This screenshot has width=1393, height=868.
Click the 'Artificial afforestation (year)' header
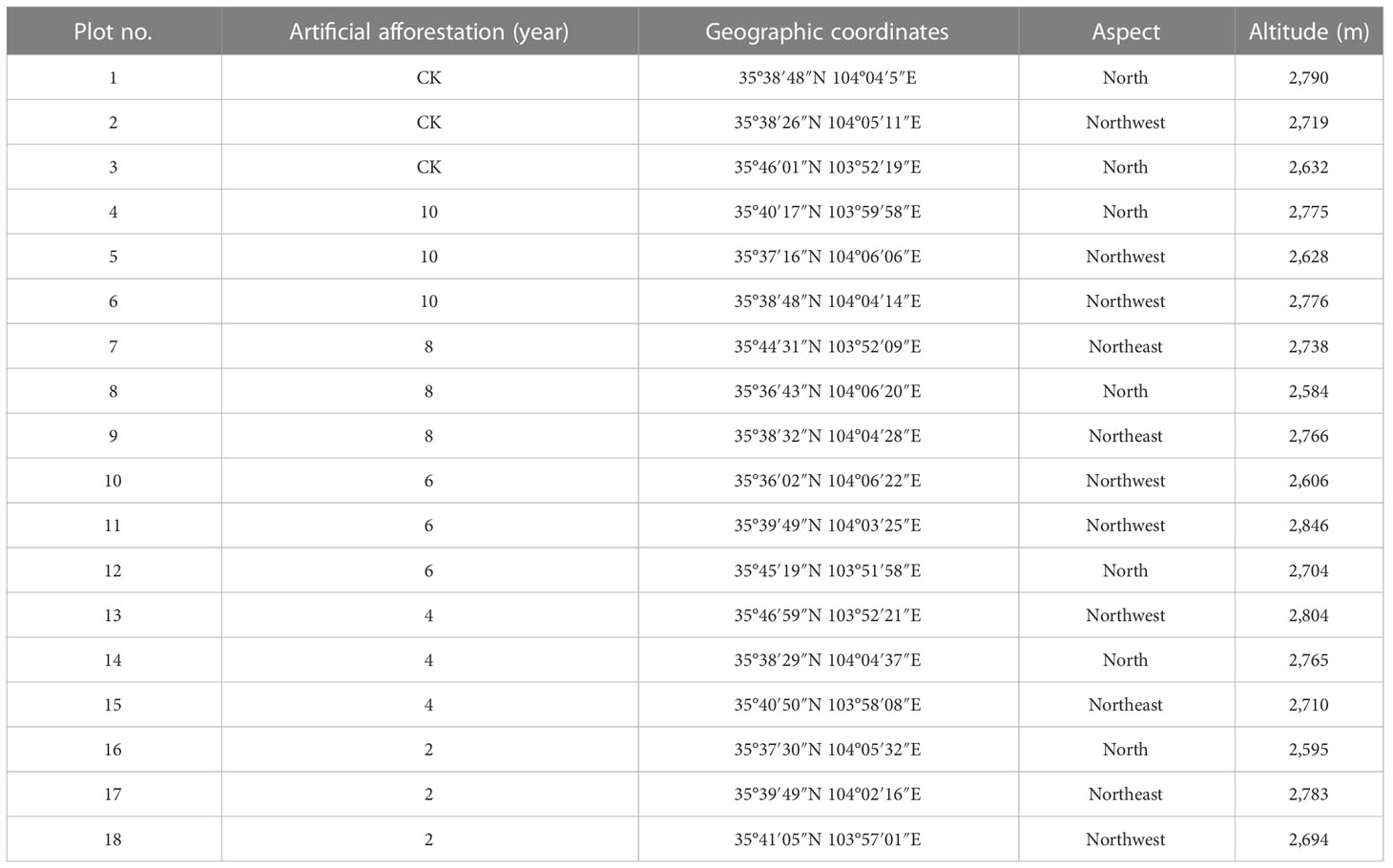point(429,31)
